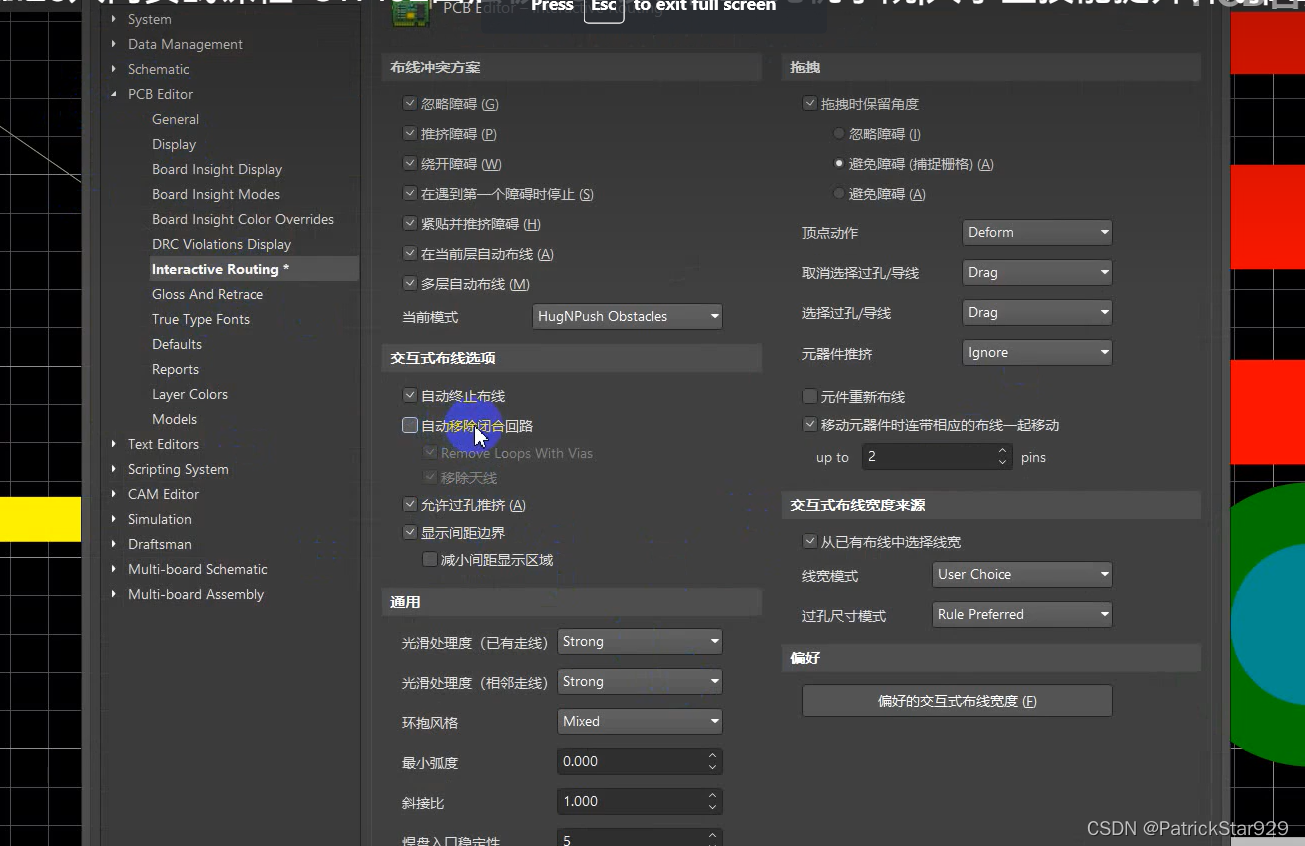Screen dimensions: 1305x846
Task: Open the 当前模式 HugNPush Obstacles dropdown
Action: [x=627, y=316]
